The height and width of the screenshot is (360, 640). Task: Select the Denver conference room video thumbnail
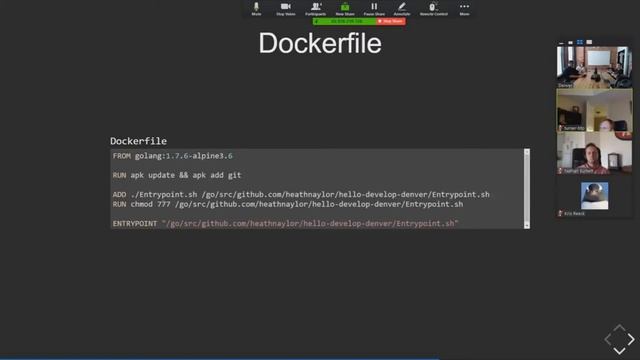coord(594,67)
